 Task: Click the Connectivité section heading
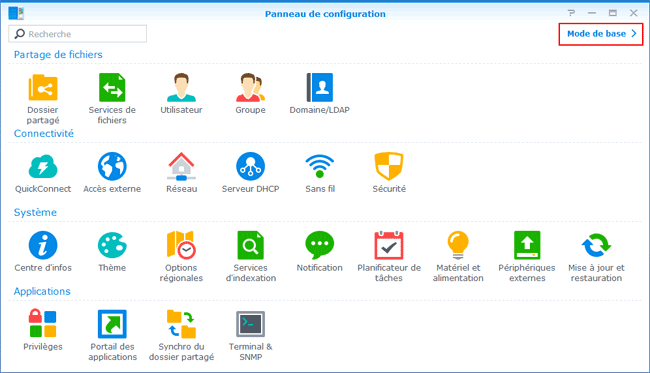(x=44, y=133)
